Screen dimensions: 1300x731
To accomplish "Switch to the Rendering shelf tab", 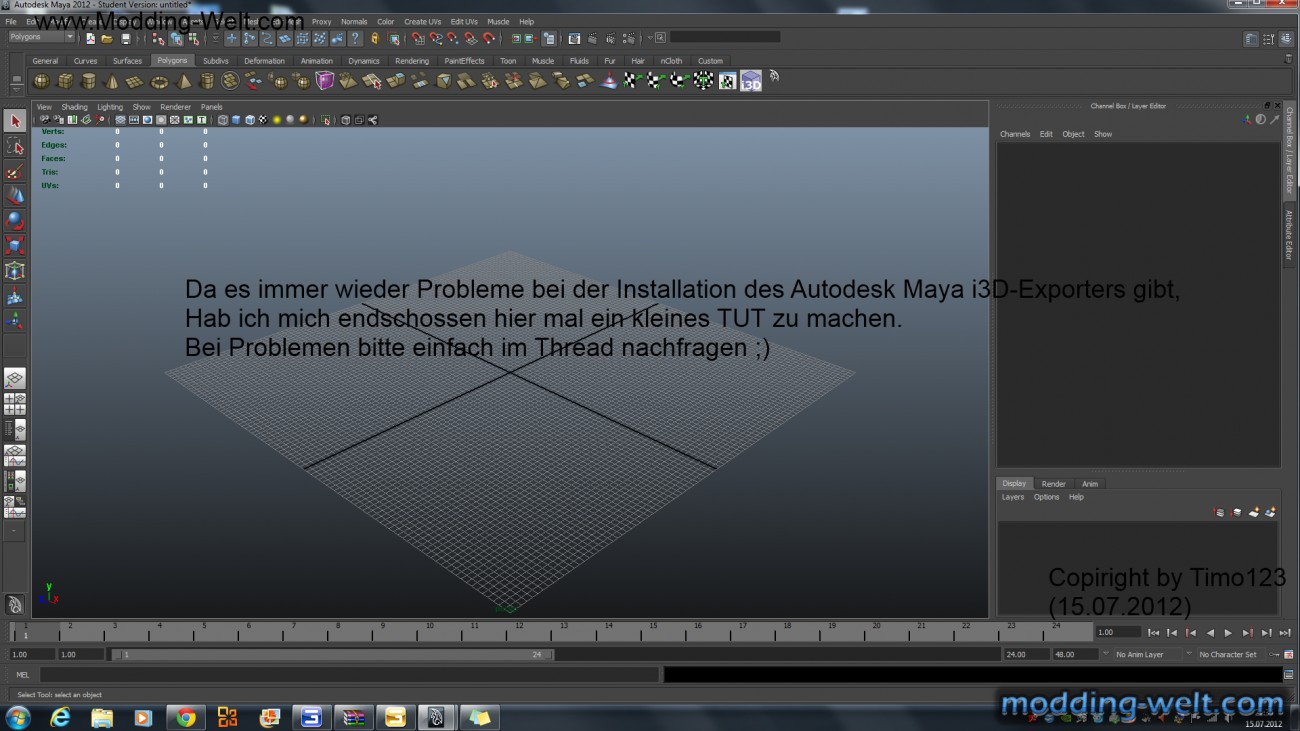I will coord(411,61).
